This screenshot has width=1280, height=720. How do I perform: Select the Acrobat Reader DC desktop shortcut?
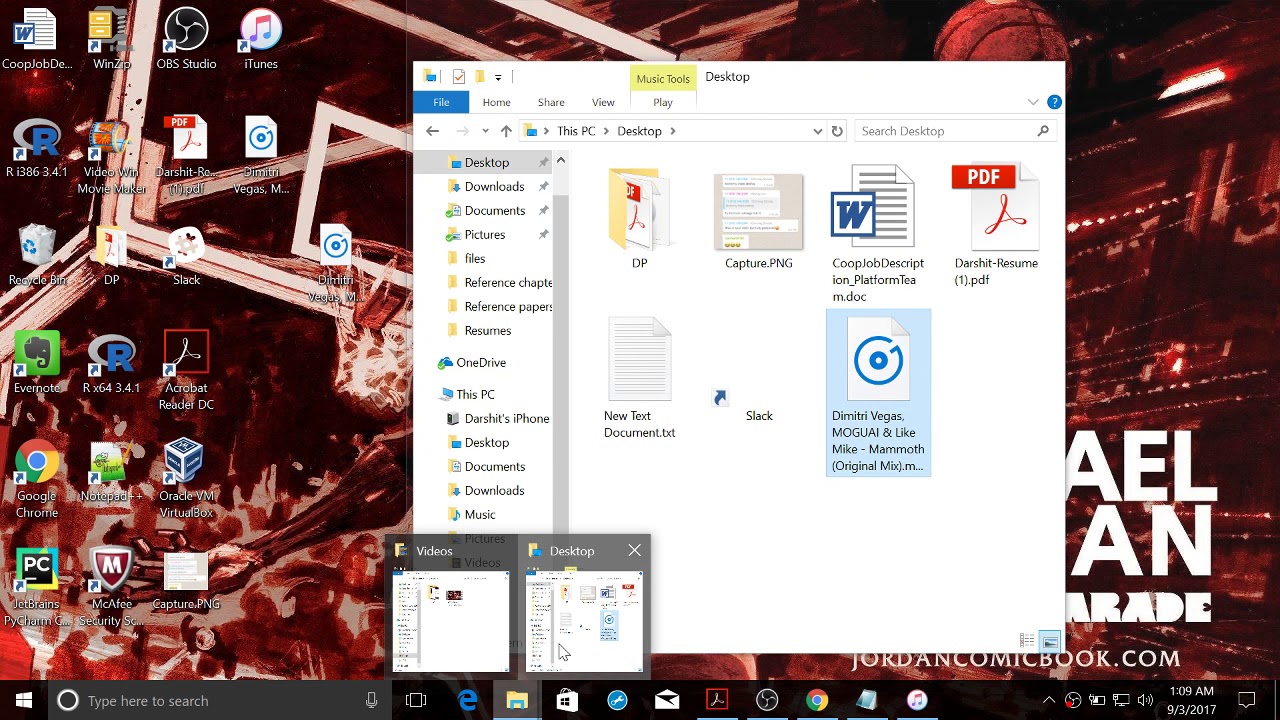(186, 370)
